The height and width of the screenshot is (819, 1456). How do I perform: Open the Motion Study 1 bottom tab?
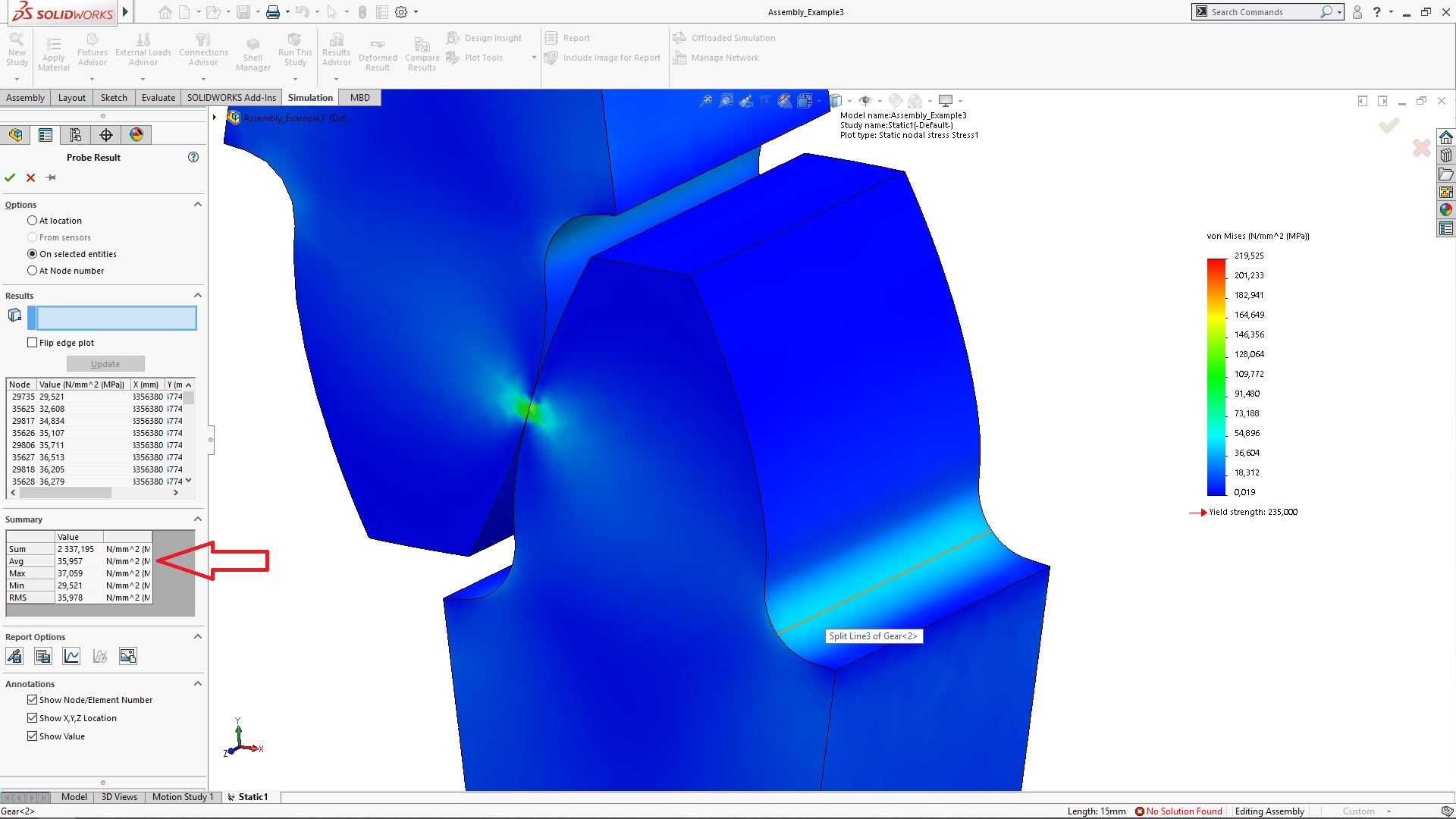pos(183,797)
